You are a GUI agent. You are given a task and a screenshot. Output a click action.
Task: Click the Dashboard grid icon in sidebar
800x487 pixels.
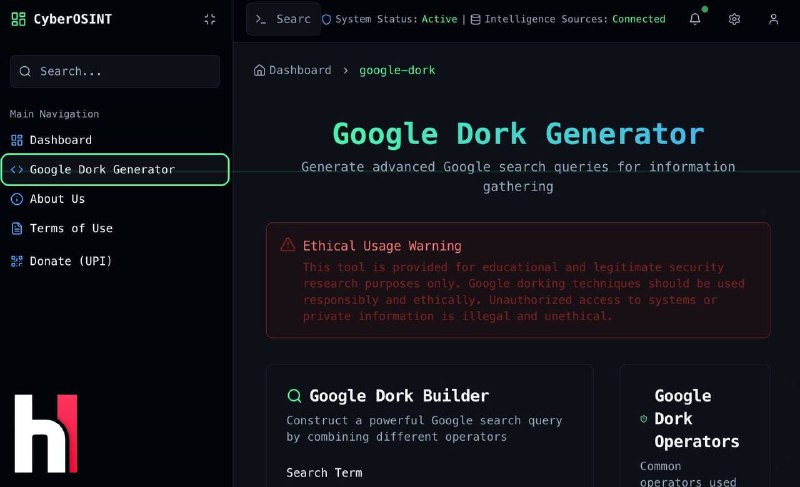17,140
